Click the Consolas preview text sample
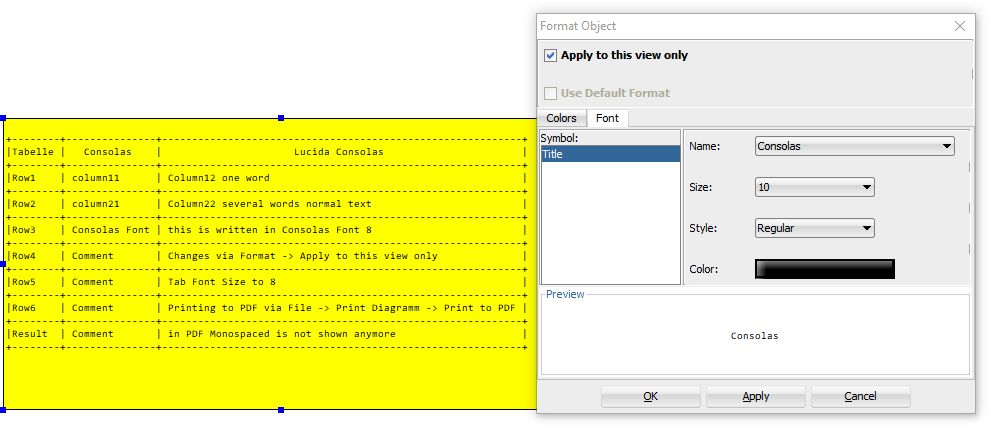 755,336
